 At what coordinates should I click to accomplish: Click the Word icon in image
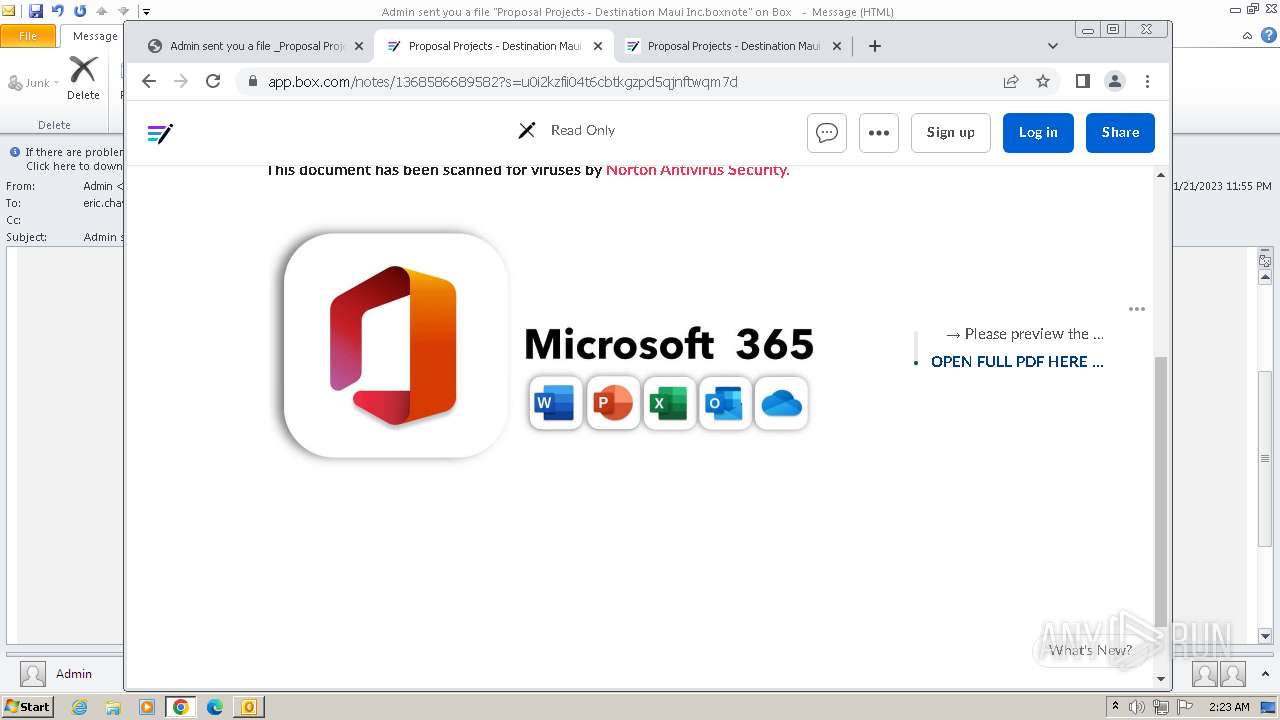point(556,403)
